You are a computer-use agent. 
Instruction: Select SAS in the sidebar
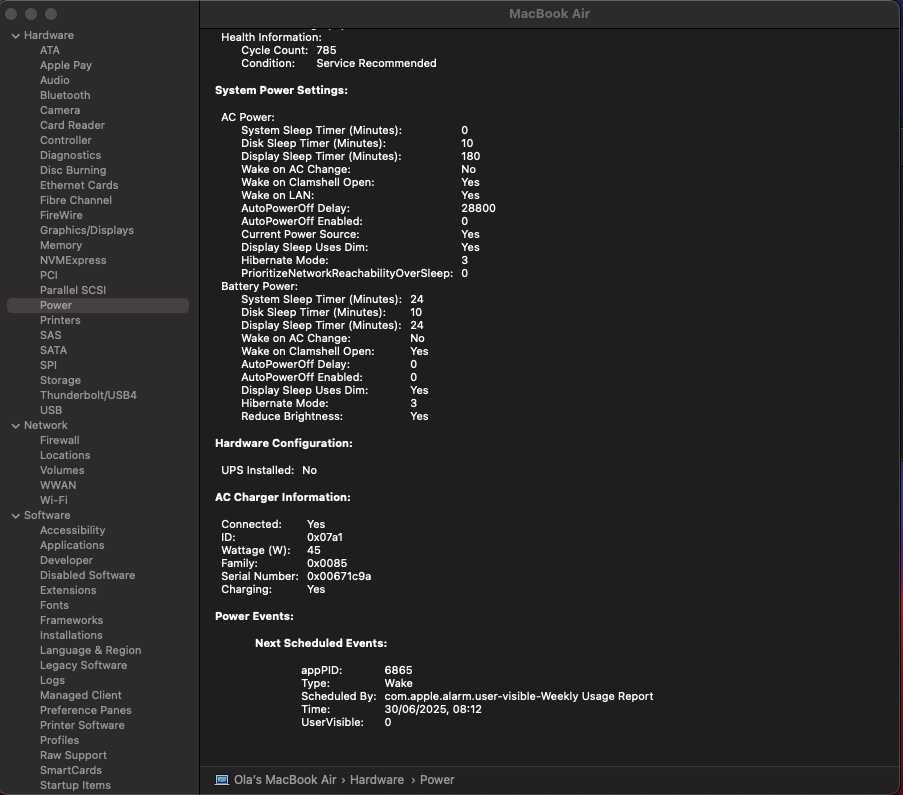(51, 335)
